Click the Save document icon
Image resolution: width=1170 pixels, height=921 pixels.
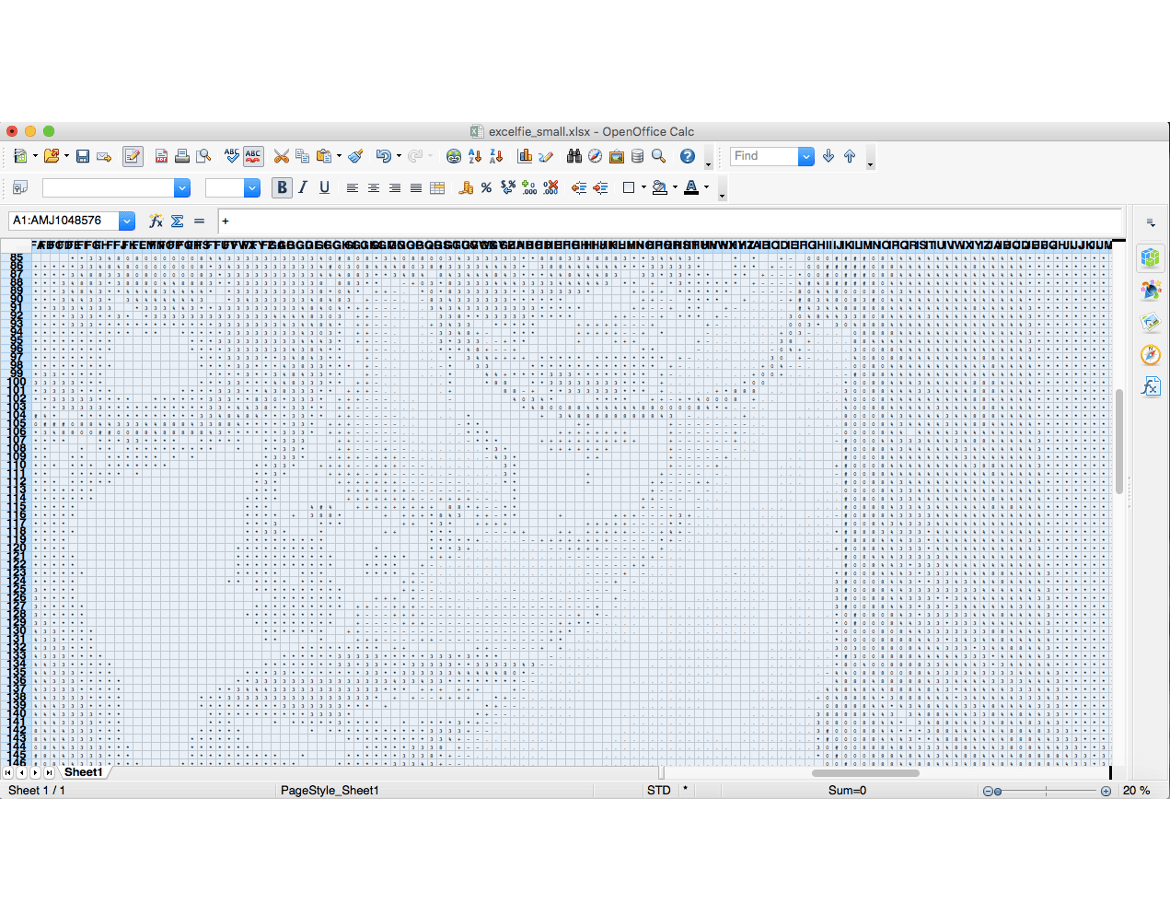pos(83,157)
